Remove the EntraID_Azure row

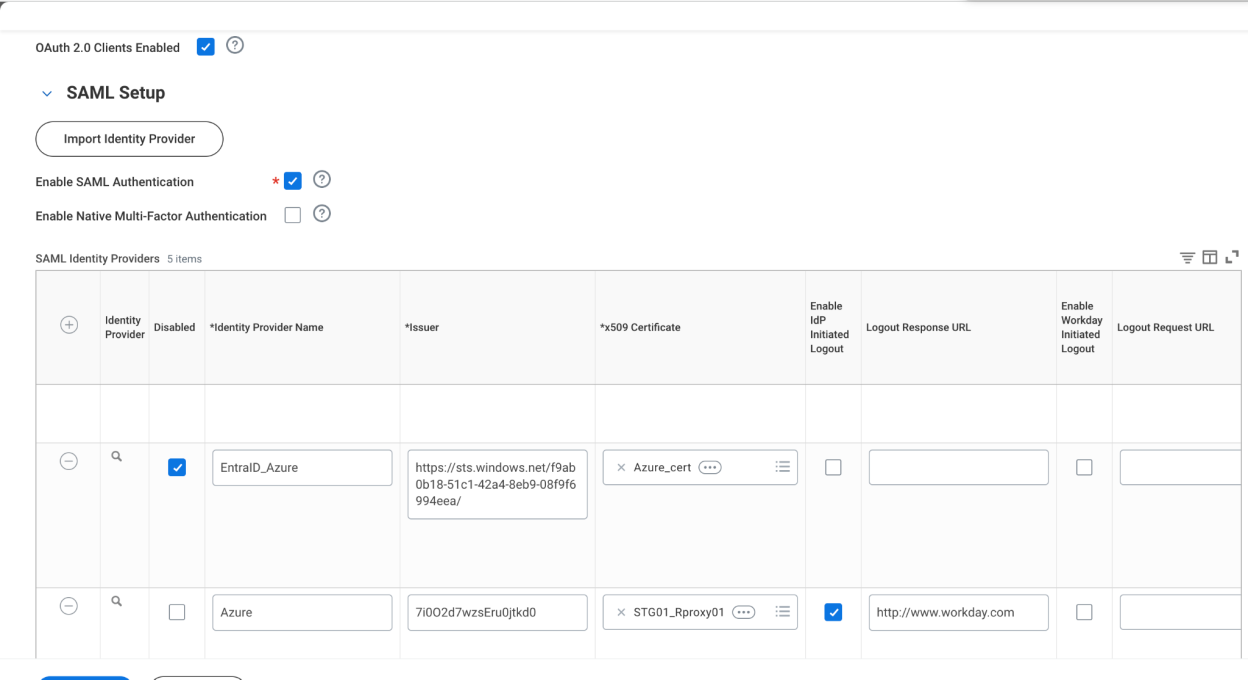click(68, 461)
